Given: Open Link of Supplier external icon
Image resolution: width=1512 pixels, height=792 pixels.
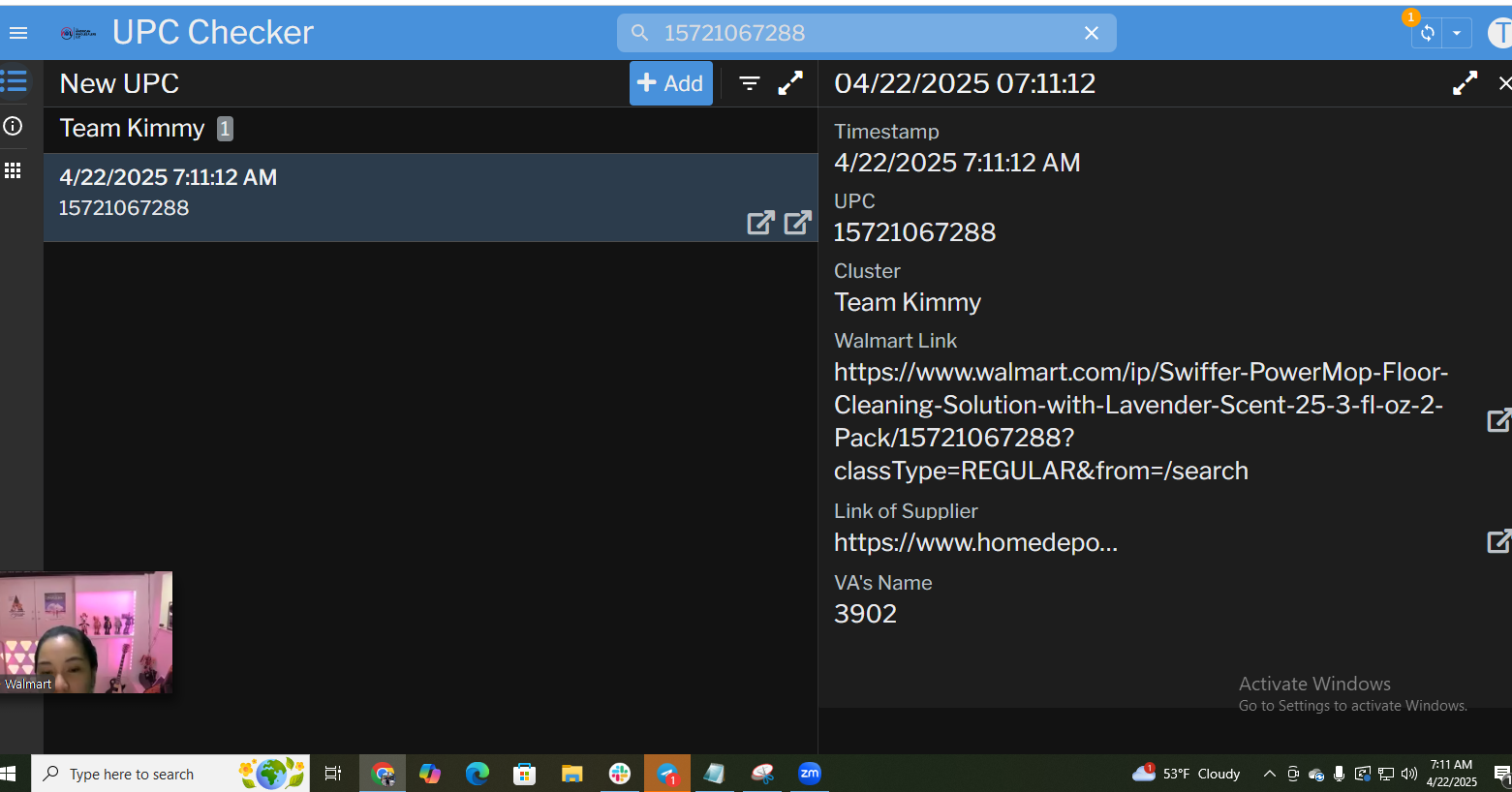Looking at the screenshot, I should click(x=1497, y=542).
